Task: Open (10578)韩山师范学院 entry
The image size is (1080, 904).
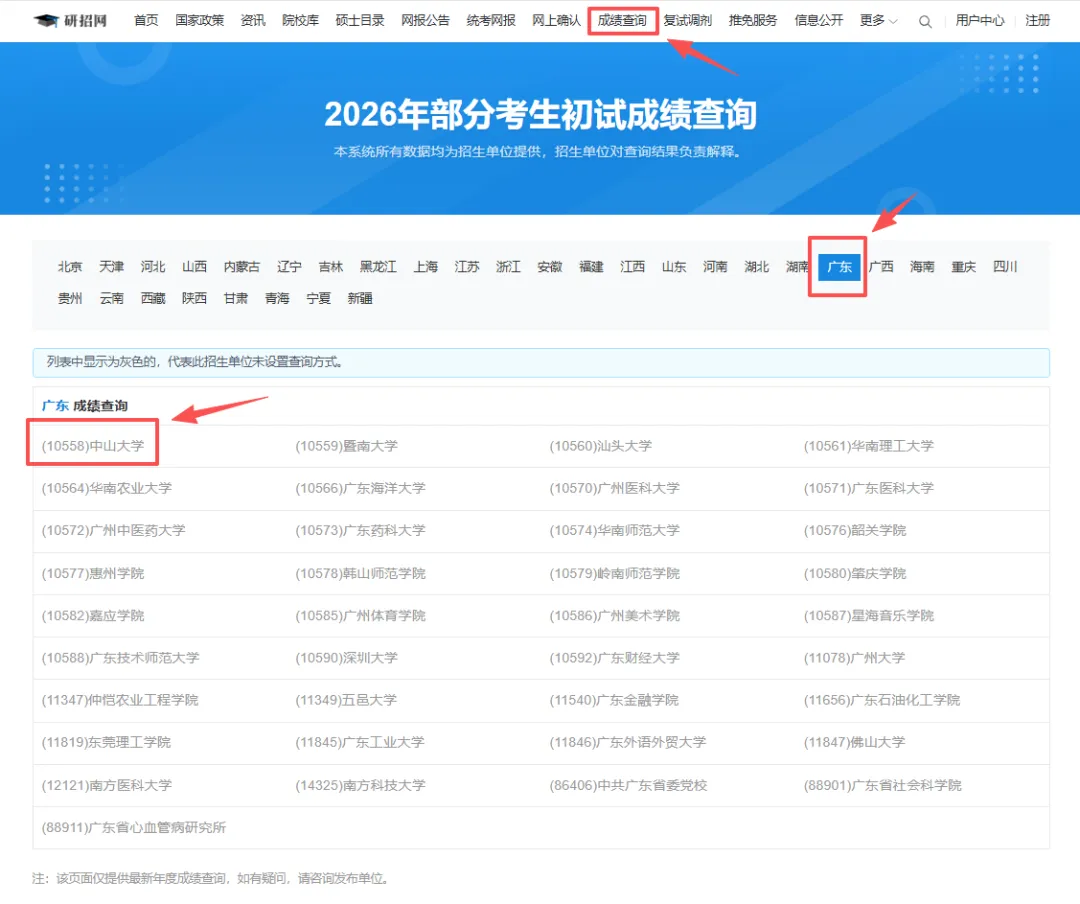Action: 360,573
